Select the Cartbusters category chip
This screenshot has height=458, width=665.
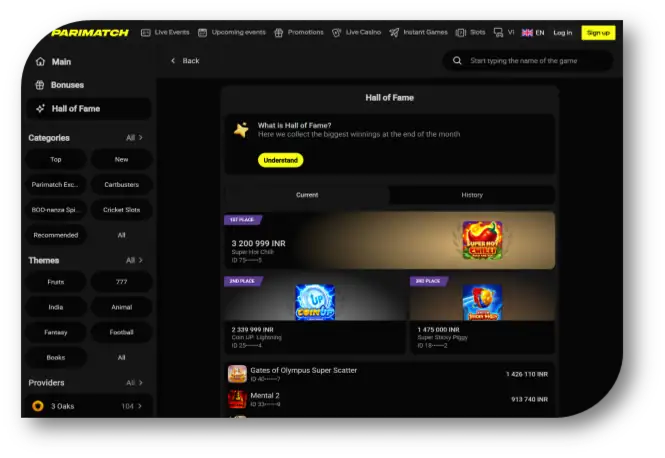121,184
